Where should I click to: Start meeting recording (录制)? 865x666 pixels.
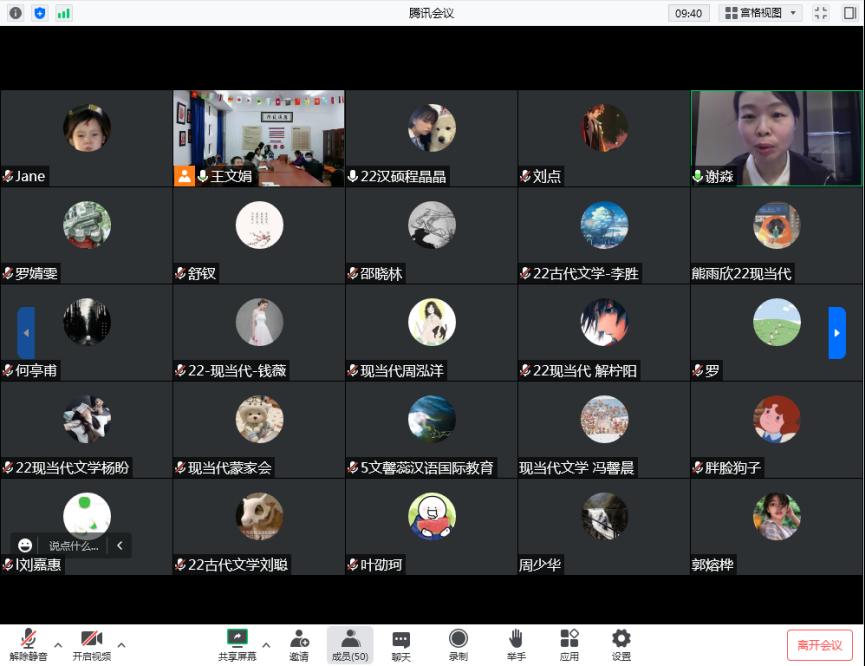458,643
